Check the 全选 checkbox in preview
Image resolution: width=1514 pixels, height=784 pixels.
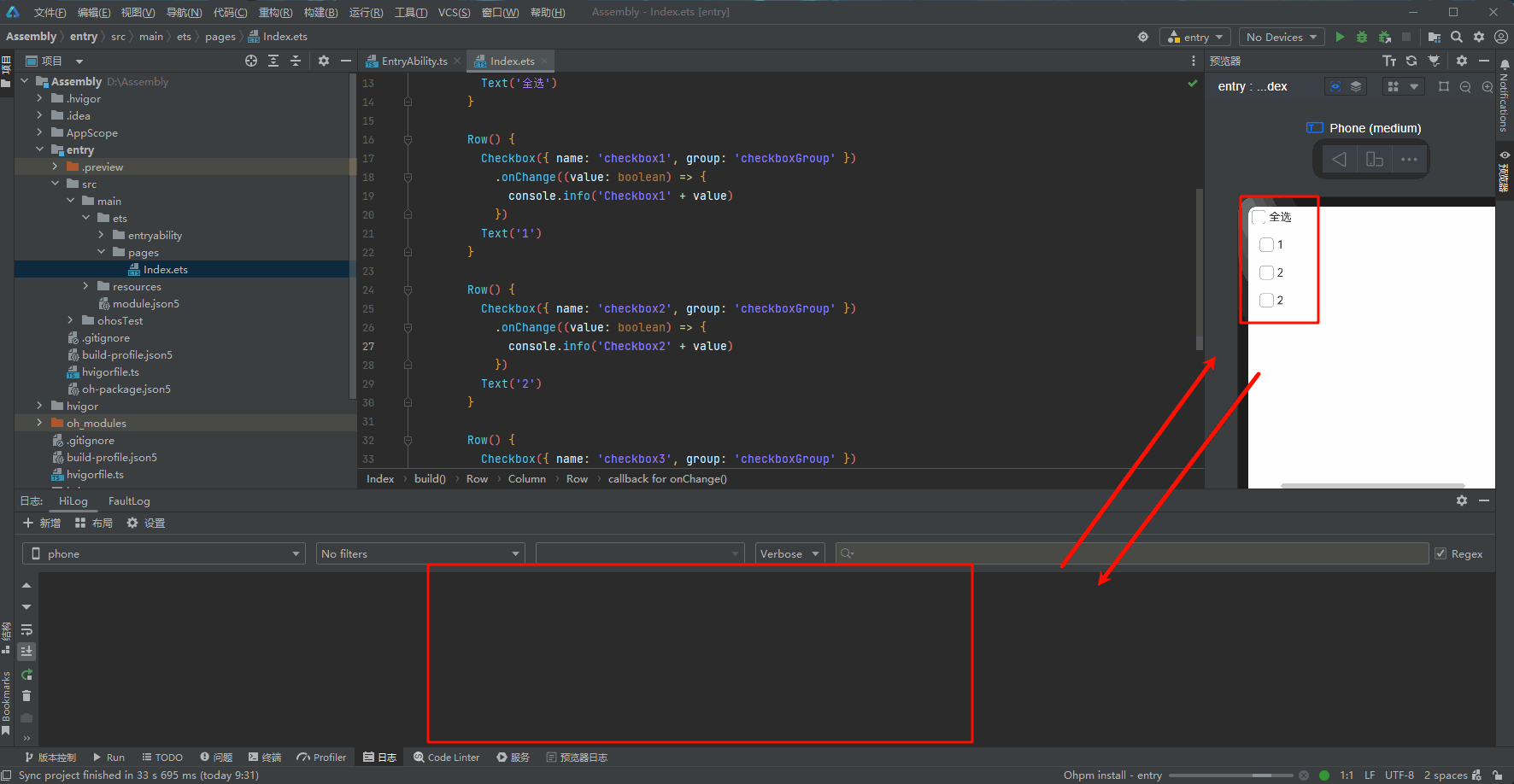pos(1259,217)
